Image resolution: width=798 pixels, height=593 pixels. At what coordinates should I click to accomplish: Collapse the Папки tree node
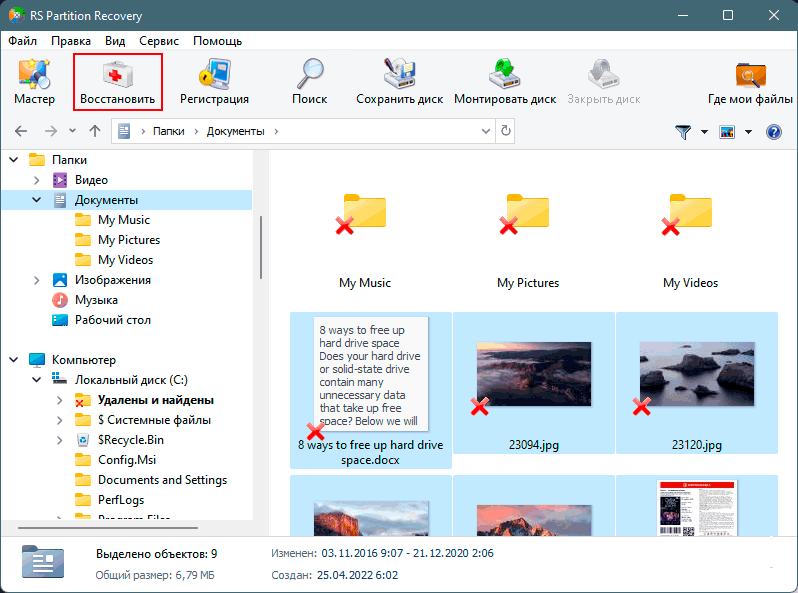pos(14,160)
